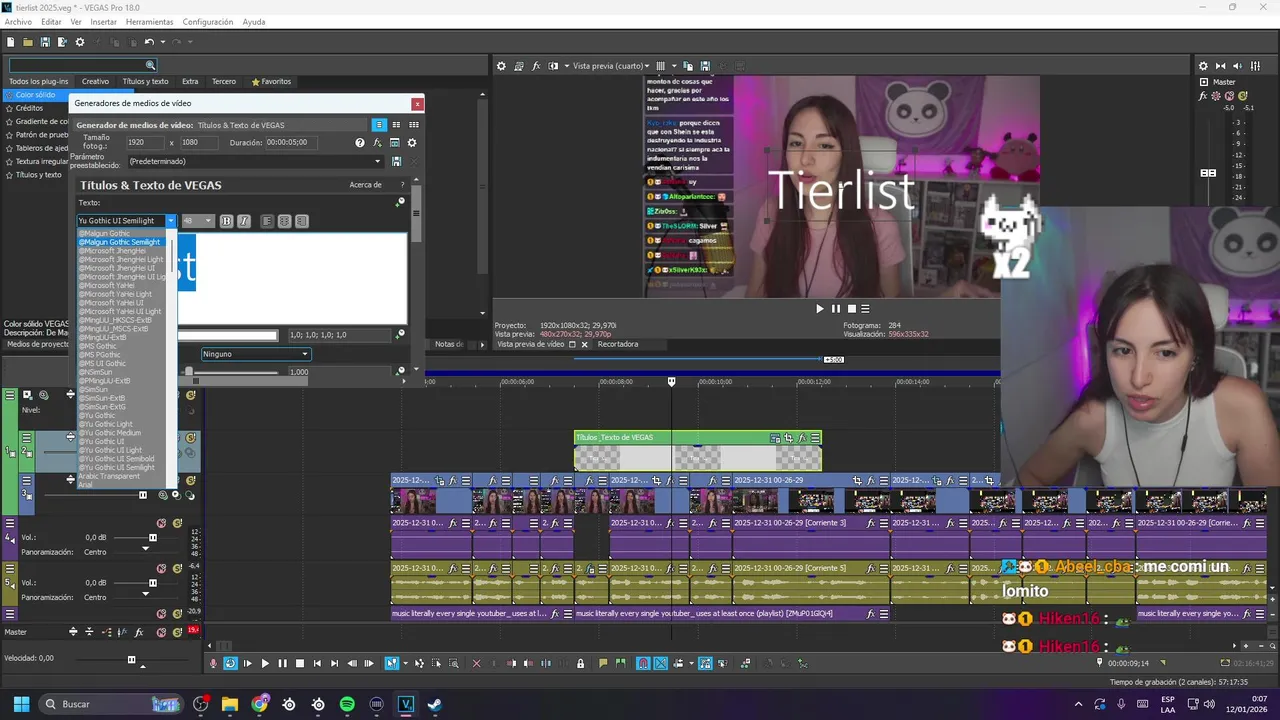Open Configuración menu

coord(208,22)
